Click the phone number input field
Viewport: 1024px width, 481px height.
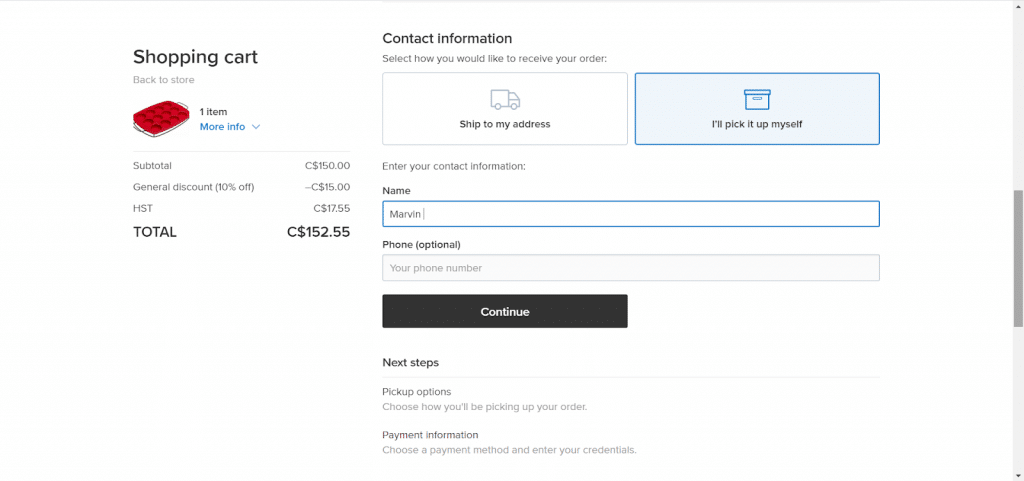(631, 268)
